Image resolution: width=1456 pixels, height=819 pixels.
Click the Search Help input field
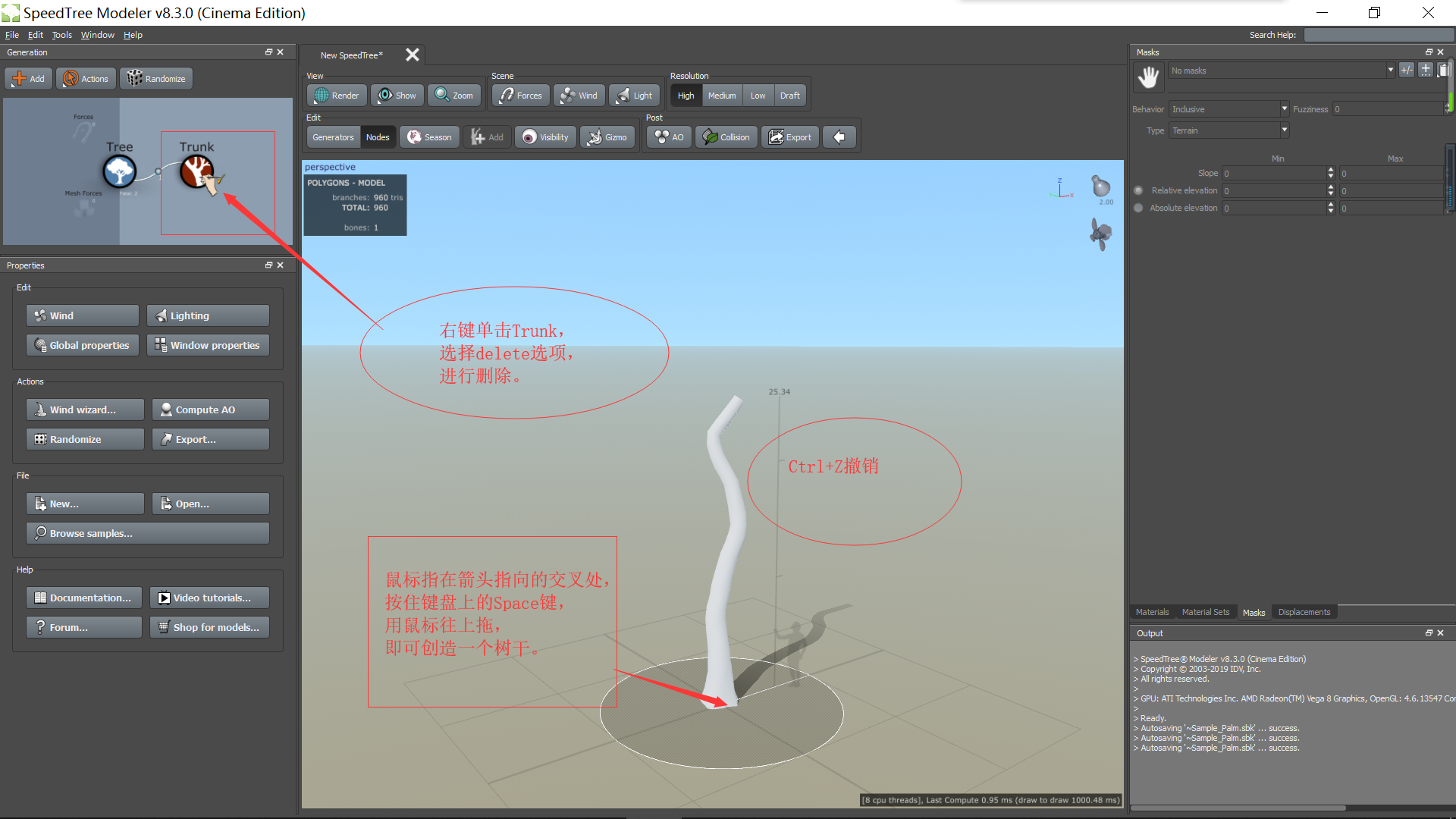point(1379,34)
